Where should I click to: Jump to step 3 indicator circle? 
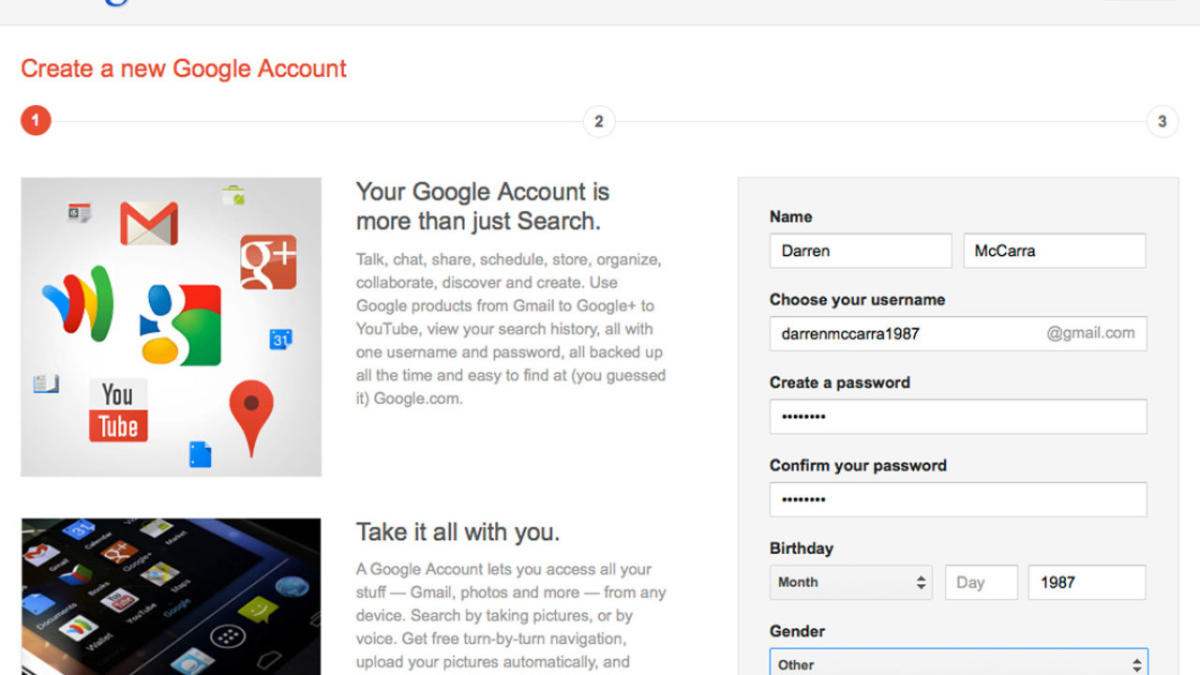1162,122
